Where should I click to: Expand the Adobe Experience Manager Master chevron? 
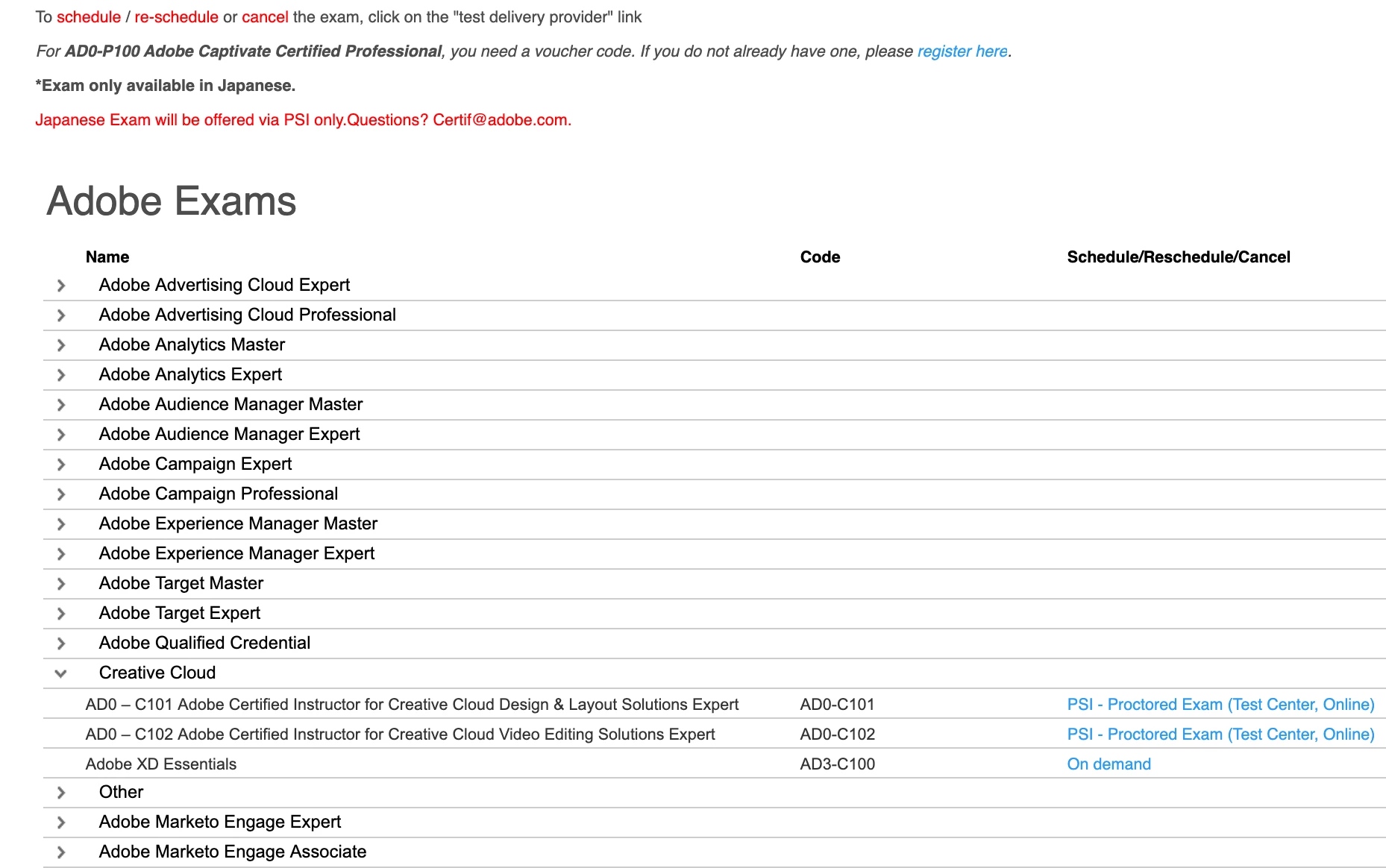tap(61, 524)
